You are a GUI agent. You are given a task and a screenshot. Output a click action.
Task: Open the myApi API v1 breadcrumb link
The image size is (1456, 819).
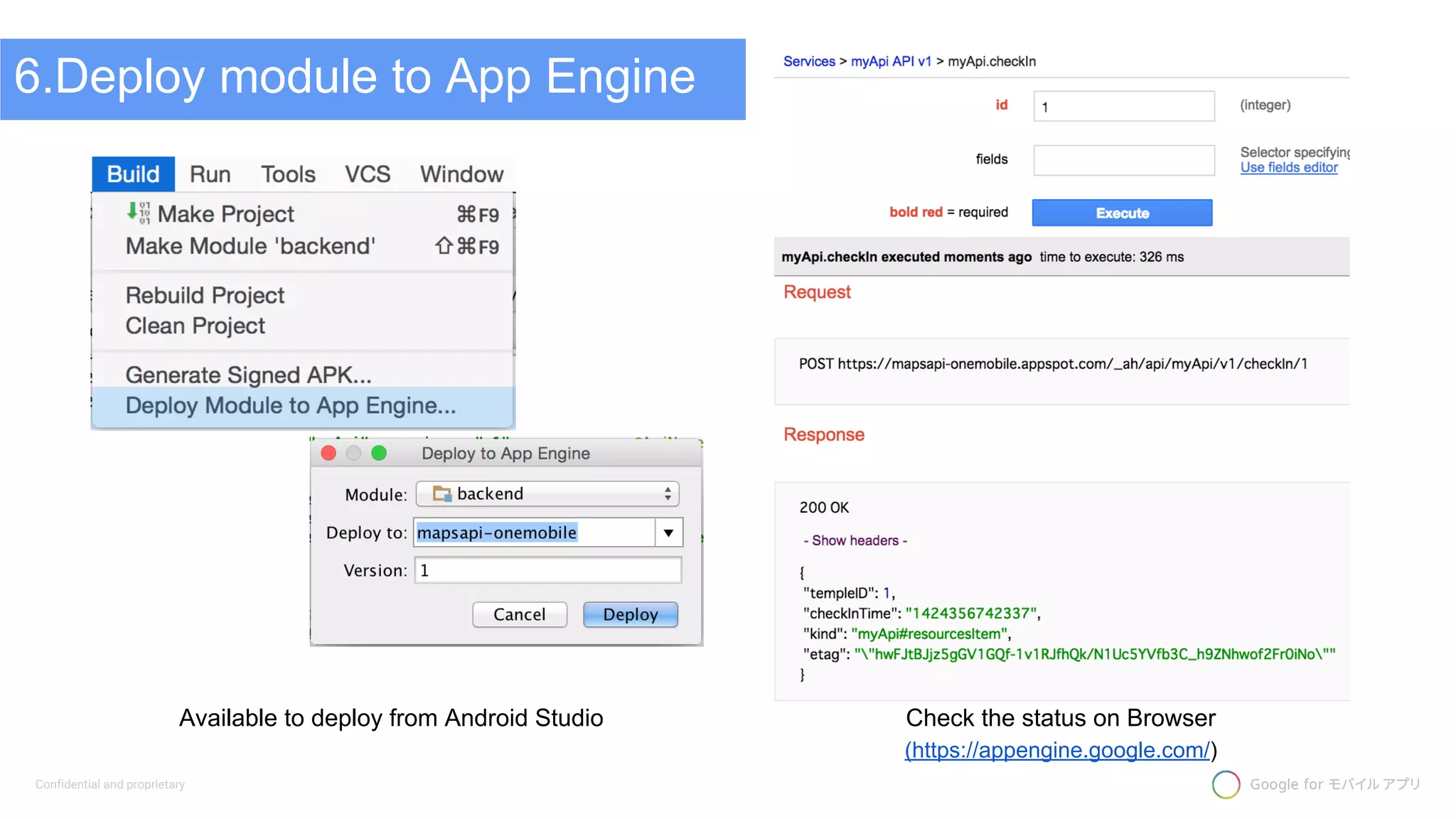[x=891, y=62]
